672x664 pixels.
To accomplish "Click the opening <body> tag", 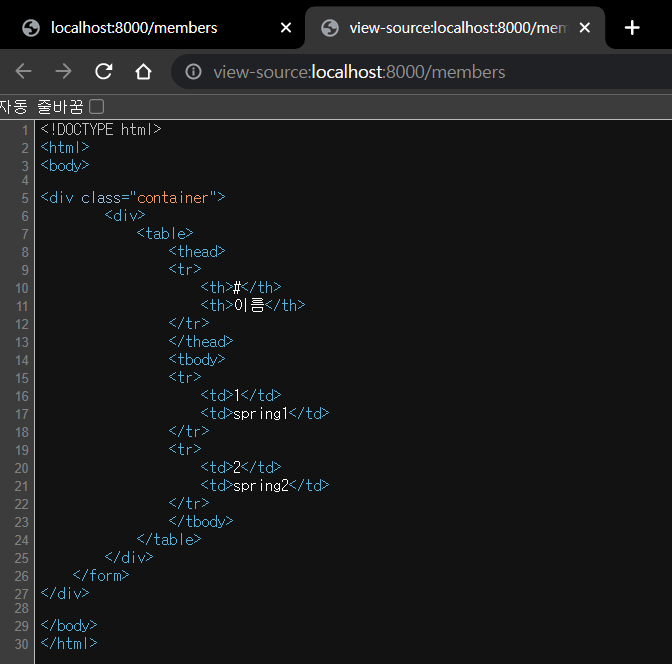I will [x=65, y=165].
